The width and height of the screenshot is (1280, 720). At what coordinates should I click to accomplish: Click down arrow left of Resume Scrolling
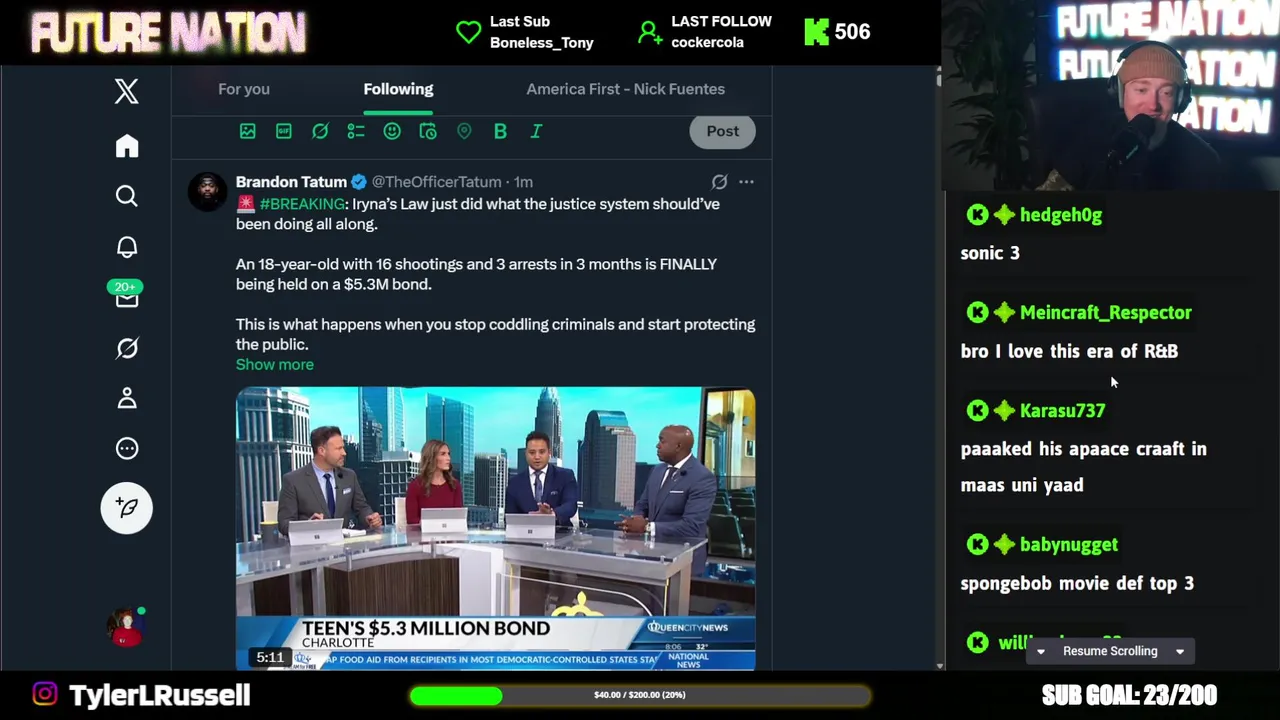[1041, 652]
